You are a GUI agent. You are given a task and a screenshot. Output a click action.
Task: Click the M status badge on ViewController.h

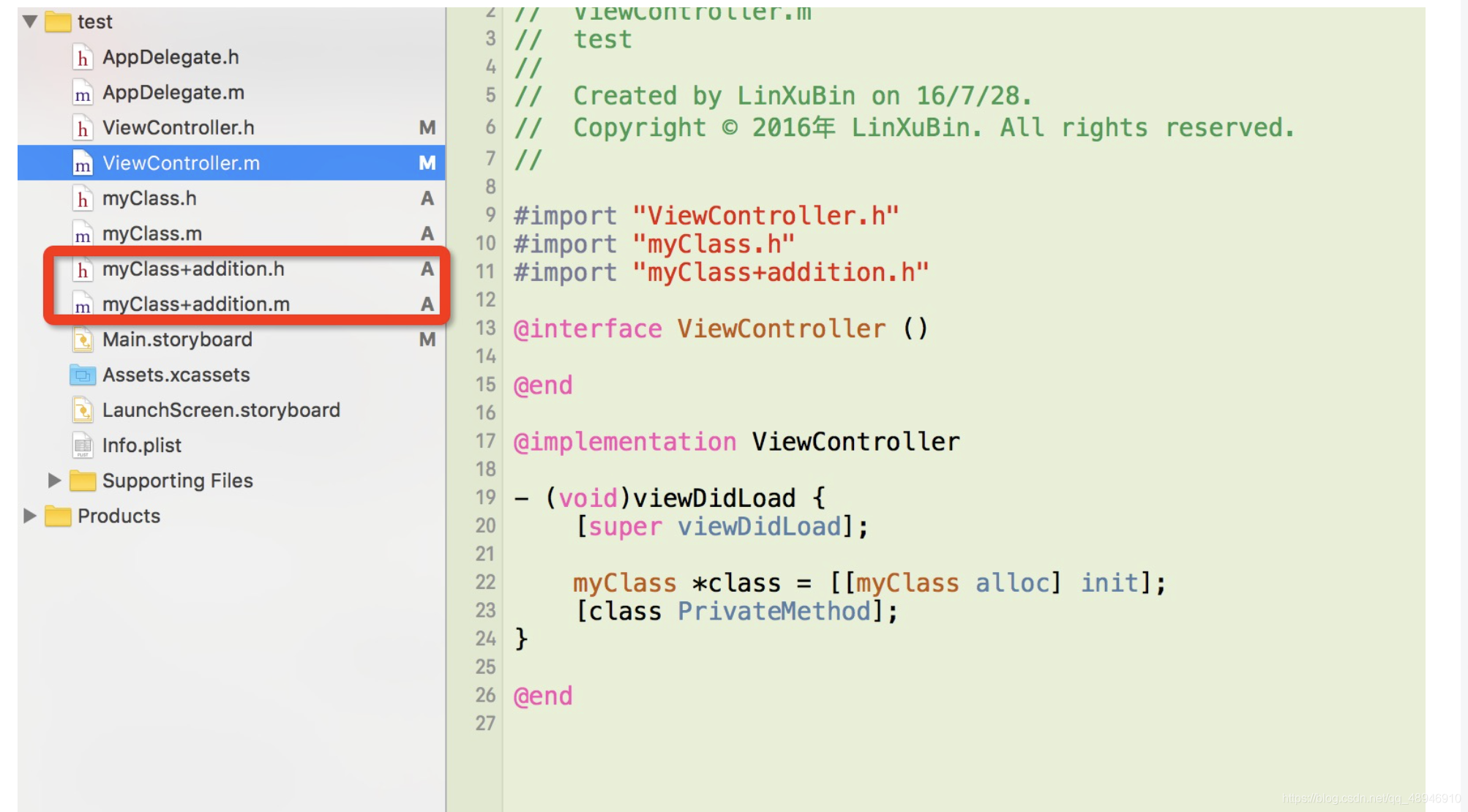click(427, 128)
